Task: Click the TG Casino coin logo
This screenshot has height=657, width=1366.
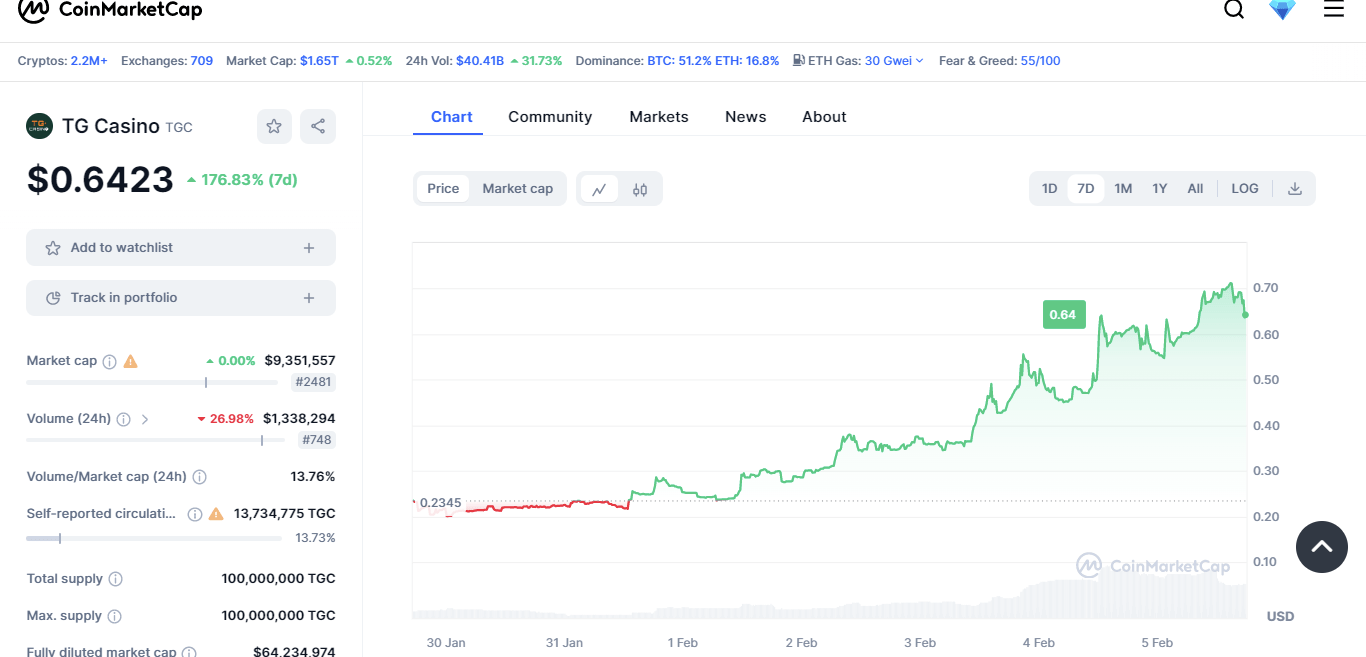Action: coord(39,126)
